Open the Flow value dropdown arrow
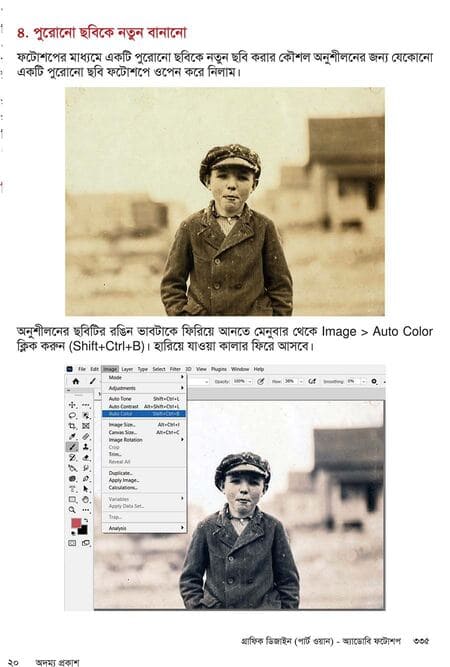 (x=301, y=382)
